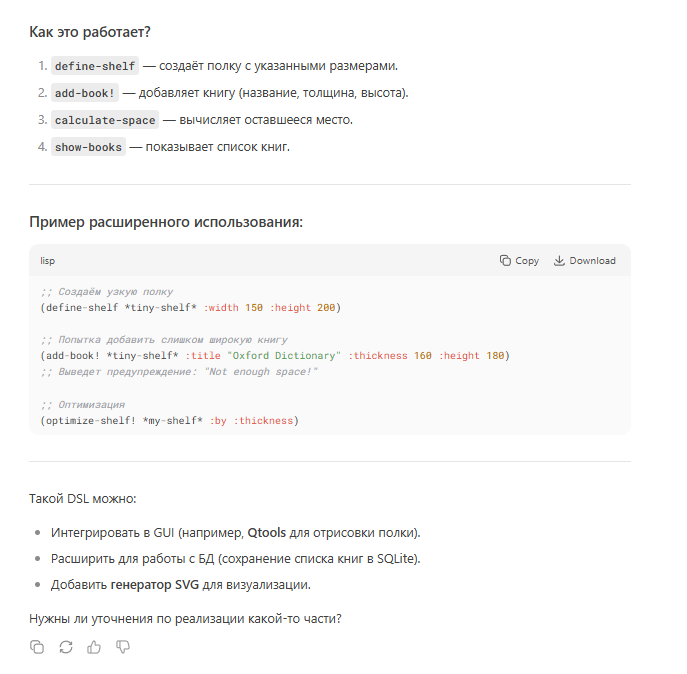The image size is (687, 674).
Task: Download the lisp code snippet
Action: pos(584,261)
